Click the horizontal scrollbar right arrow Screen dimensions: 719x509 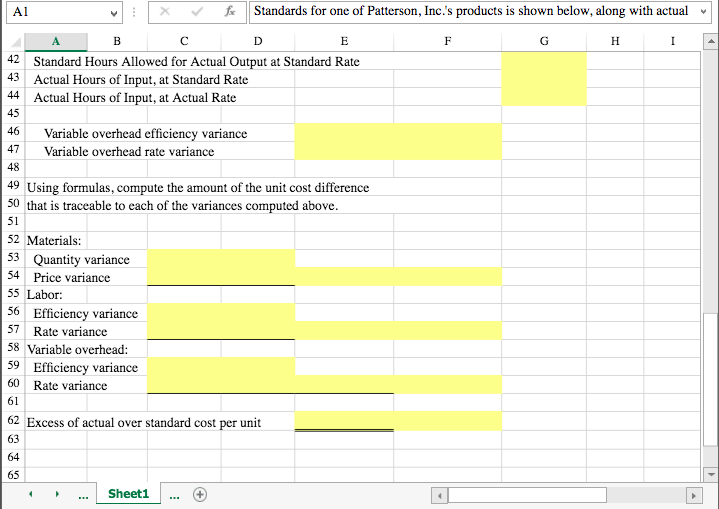point(693,495)
